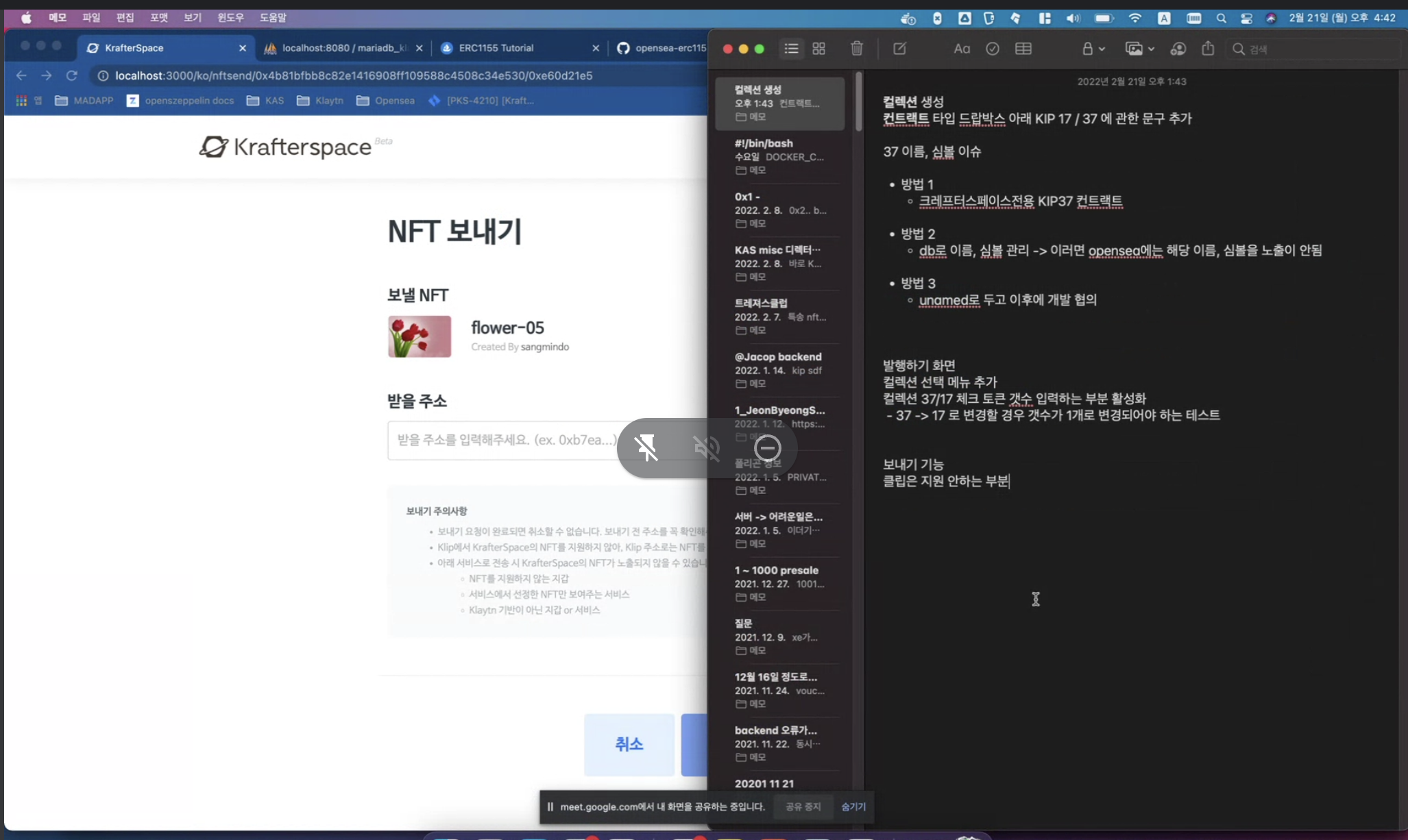The width and height of the screenshot is (1408, 840).
Task: Click 숨기기 on the screen-share bar
Action: pos(853,806)
